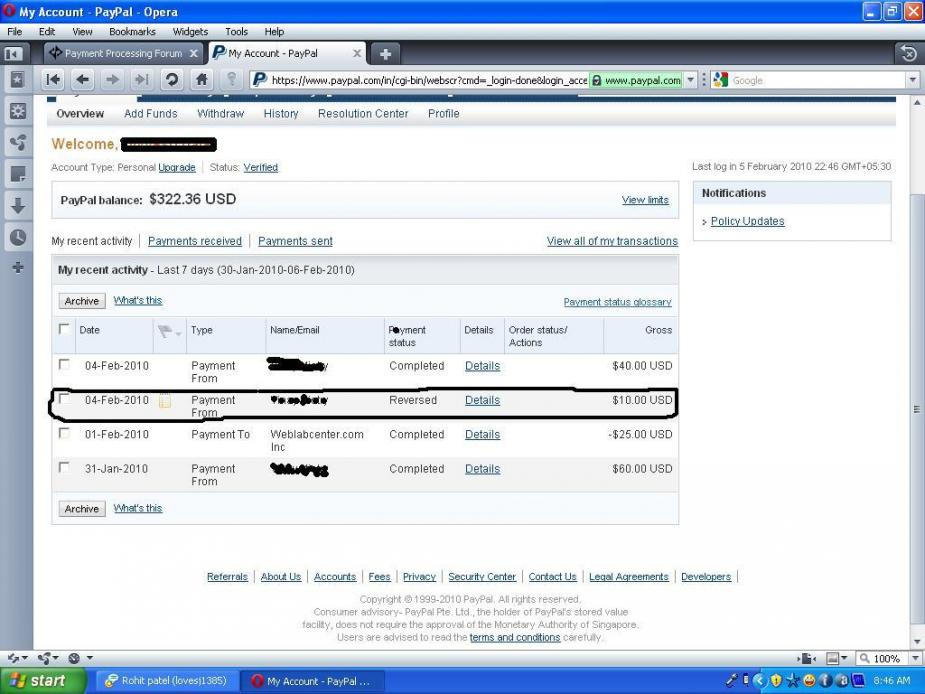Viewport: 925px width, 694px height.
Task: Go to the Withdraw tab
Action: click(220, 114)
